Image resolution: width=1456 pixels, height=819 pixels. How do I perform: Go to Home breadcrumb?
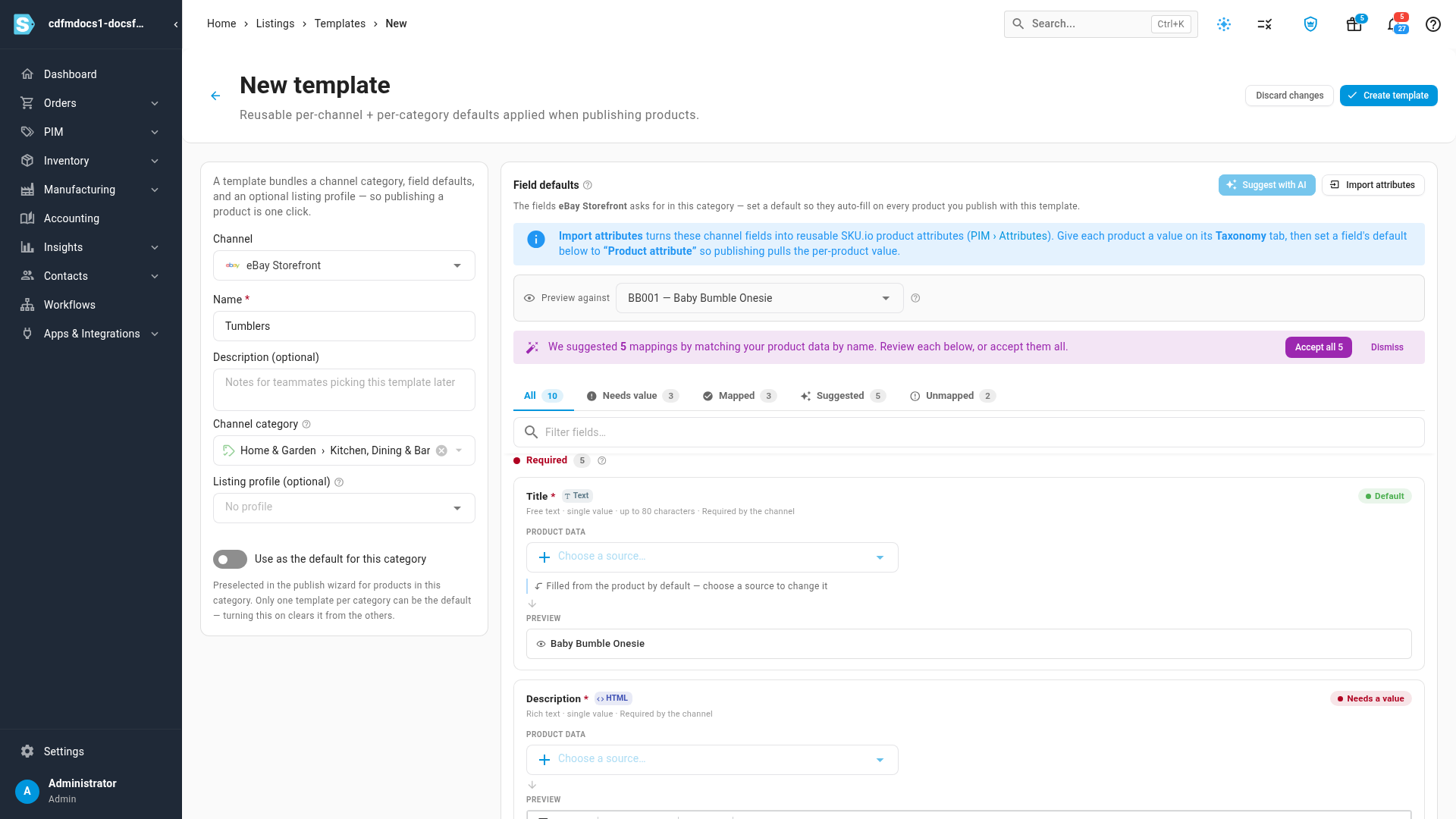pyautogui.click(x=221, y=24)
